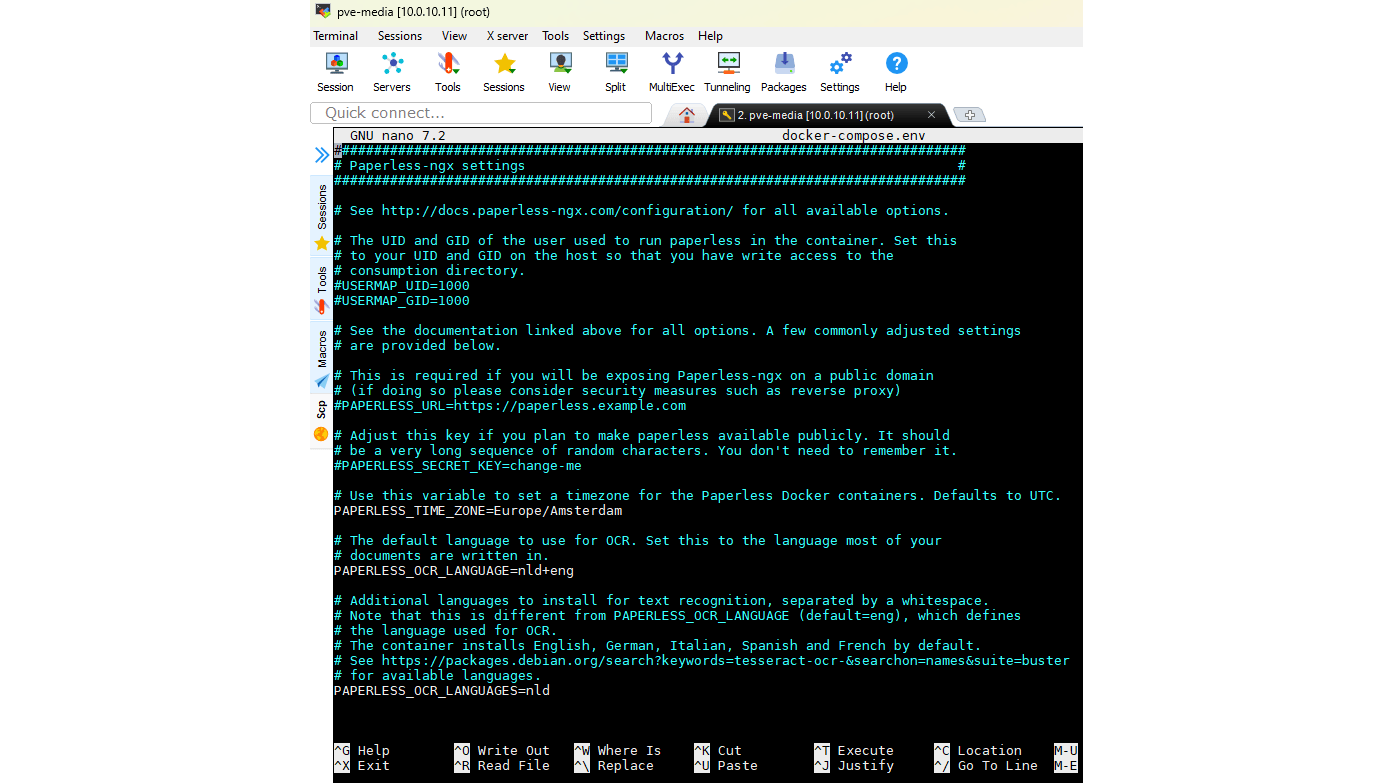Click the nano '^W Where Is' shortcut
Viewport: 1392px width, 783px height.
click(618, 751)
